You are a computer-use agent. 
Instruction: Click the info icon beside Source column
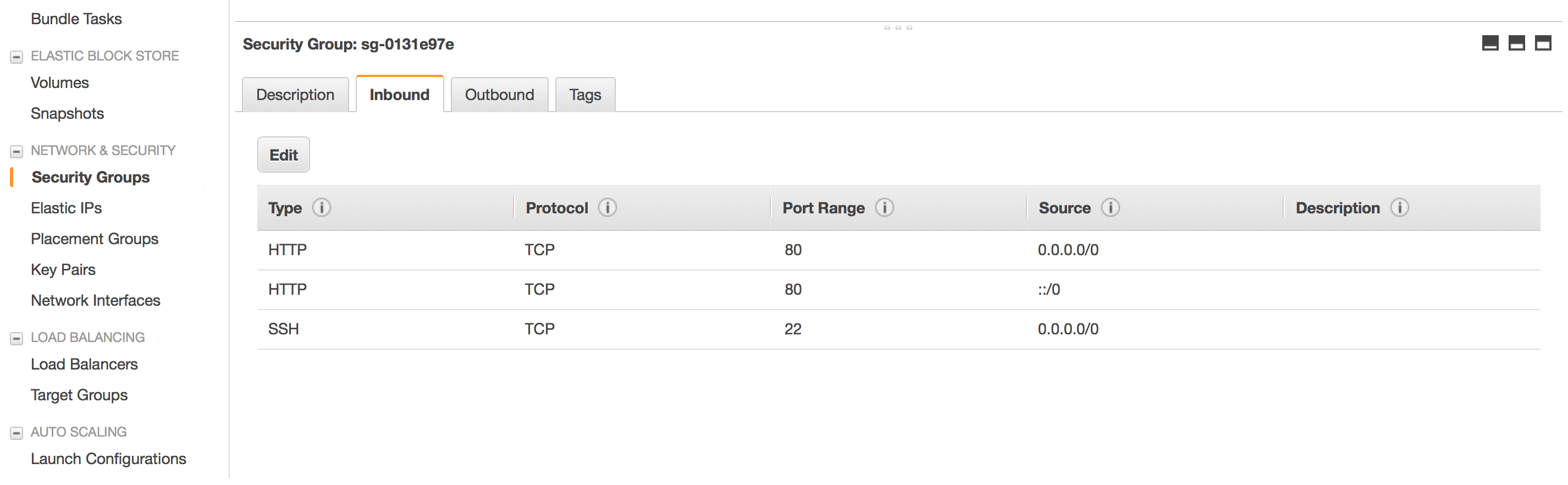click(x=1110, y=208)
